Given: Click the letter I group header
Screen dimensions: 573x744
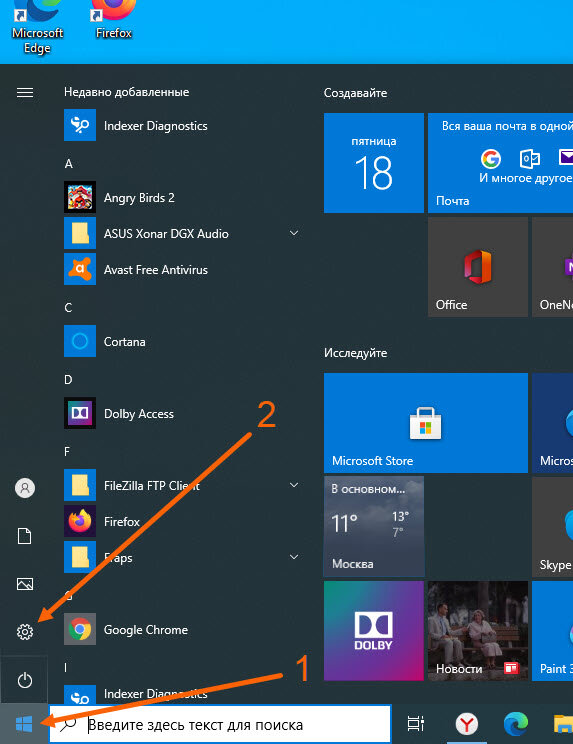Looking at the screenshot, I should pyautogui.click(x=65, y=668).
